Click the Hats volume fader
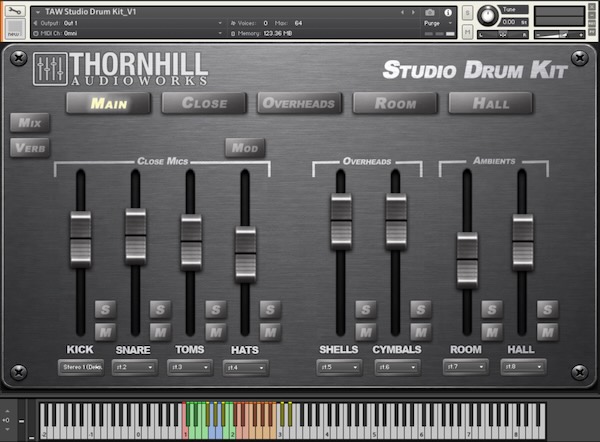 [x=245, y=254]
